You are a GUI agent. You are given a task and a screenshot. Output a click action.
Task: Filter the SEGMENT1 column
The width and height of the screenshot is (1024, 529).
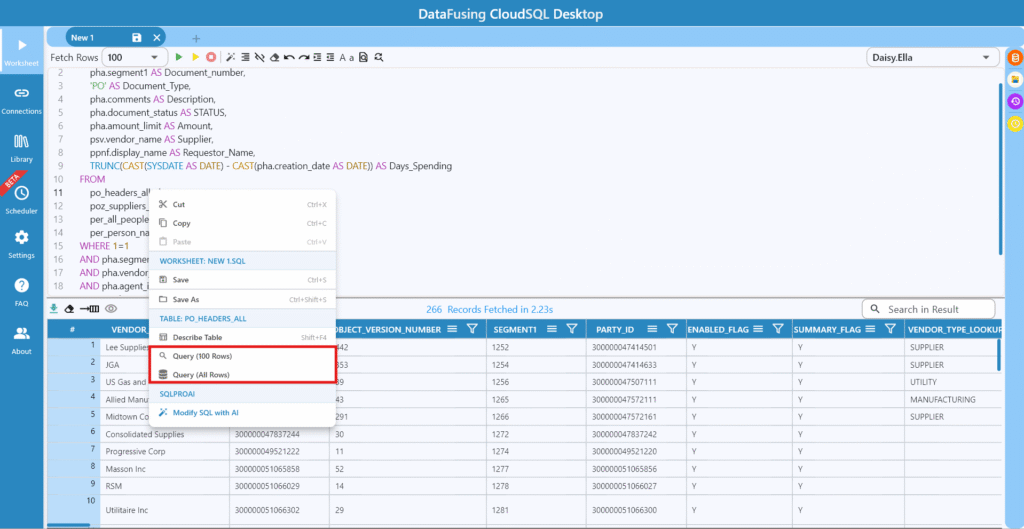click(571, 329)
